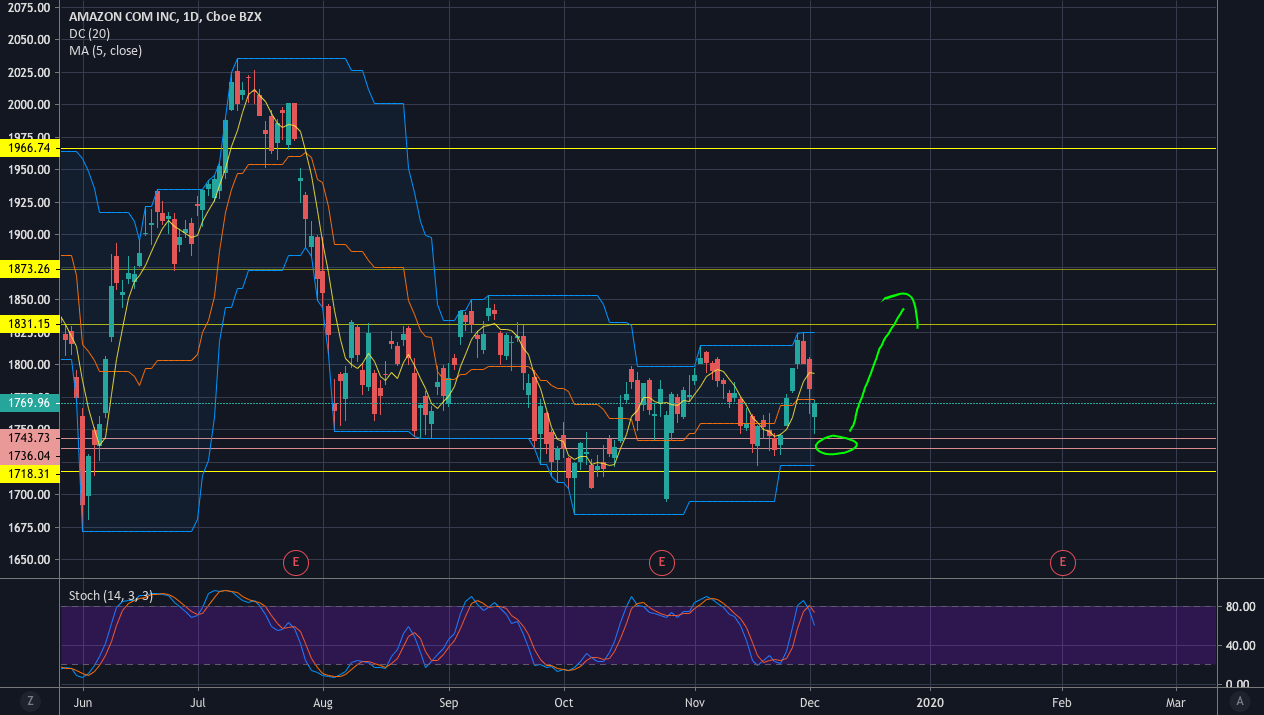Screen dimensions: 1264x715
Task: Click the Z timezone button in the bottom-left corner
Action: click(x=30, y=703)
